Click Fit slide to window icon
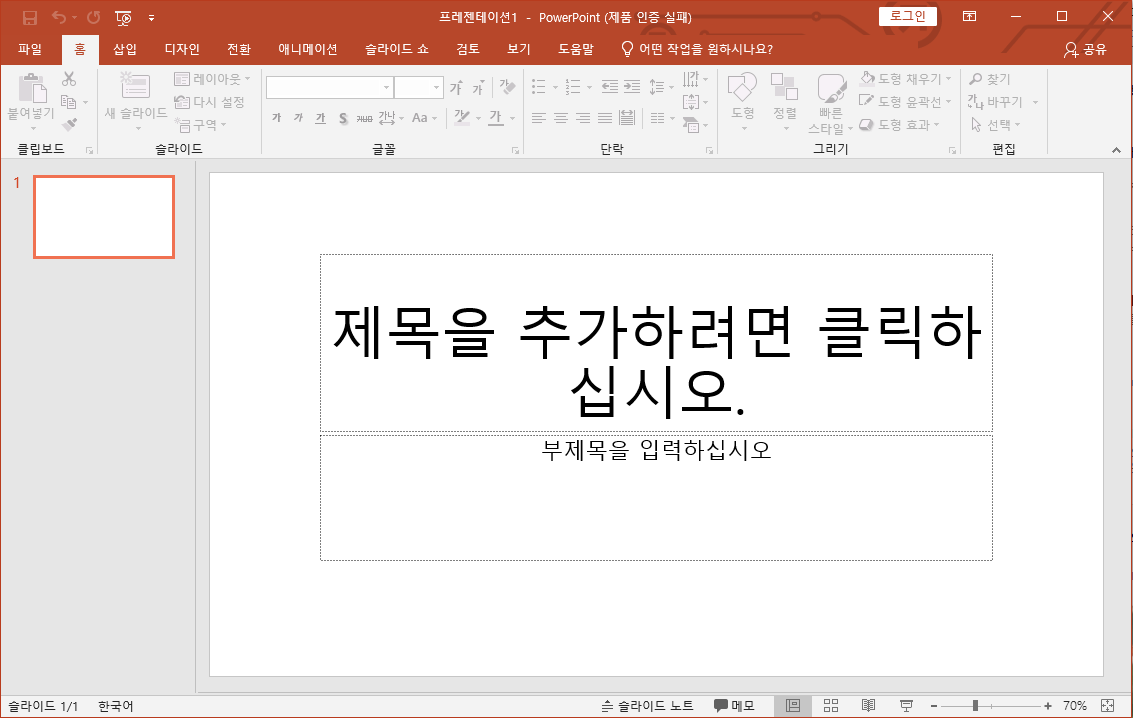The image size is (1133, 718). click(x=1107, y=706)
